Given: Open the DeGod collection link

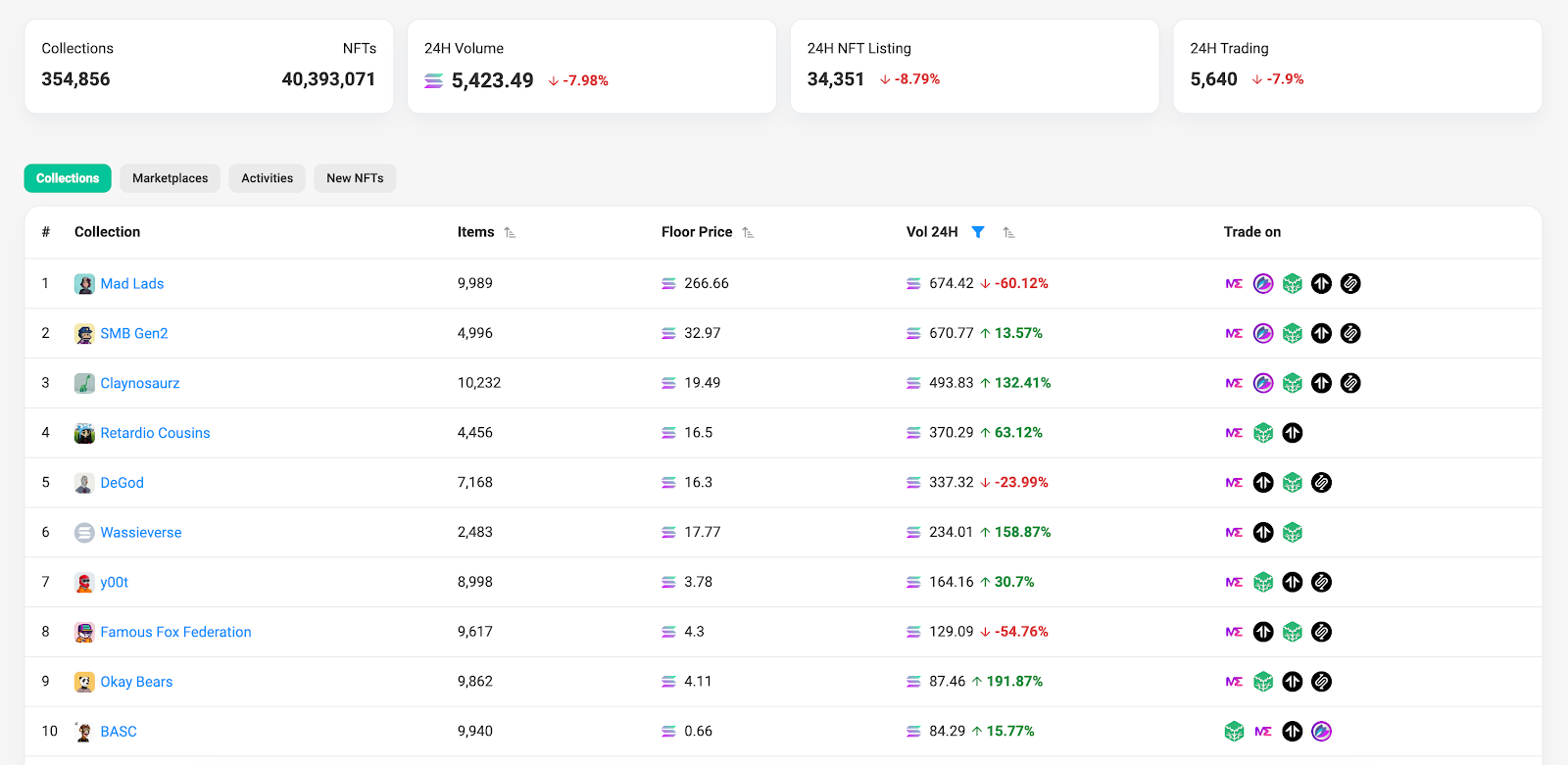Looking at the screenshot, I should point(122,483).
